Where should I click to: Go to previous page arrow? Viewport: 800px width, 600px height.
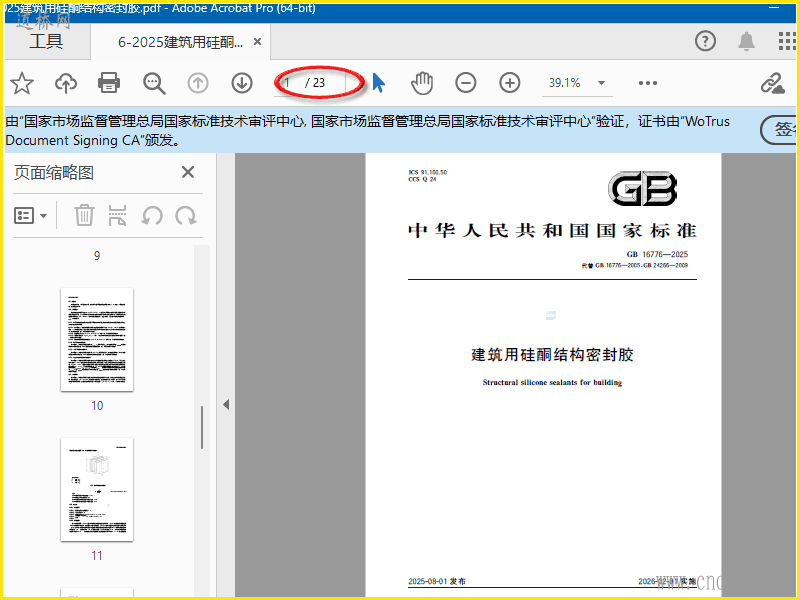pos(198,83)
